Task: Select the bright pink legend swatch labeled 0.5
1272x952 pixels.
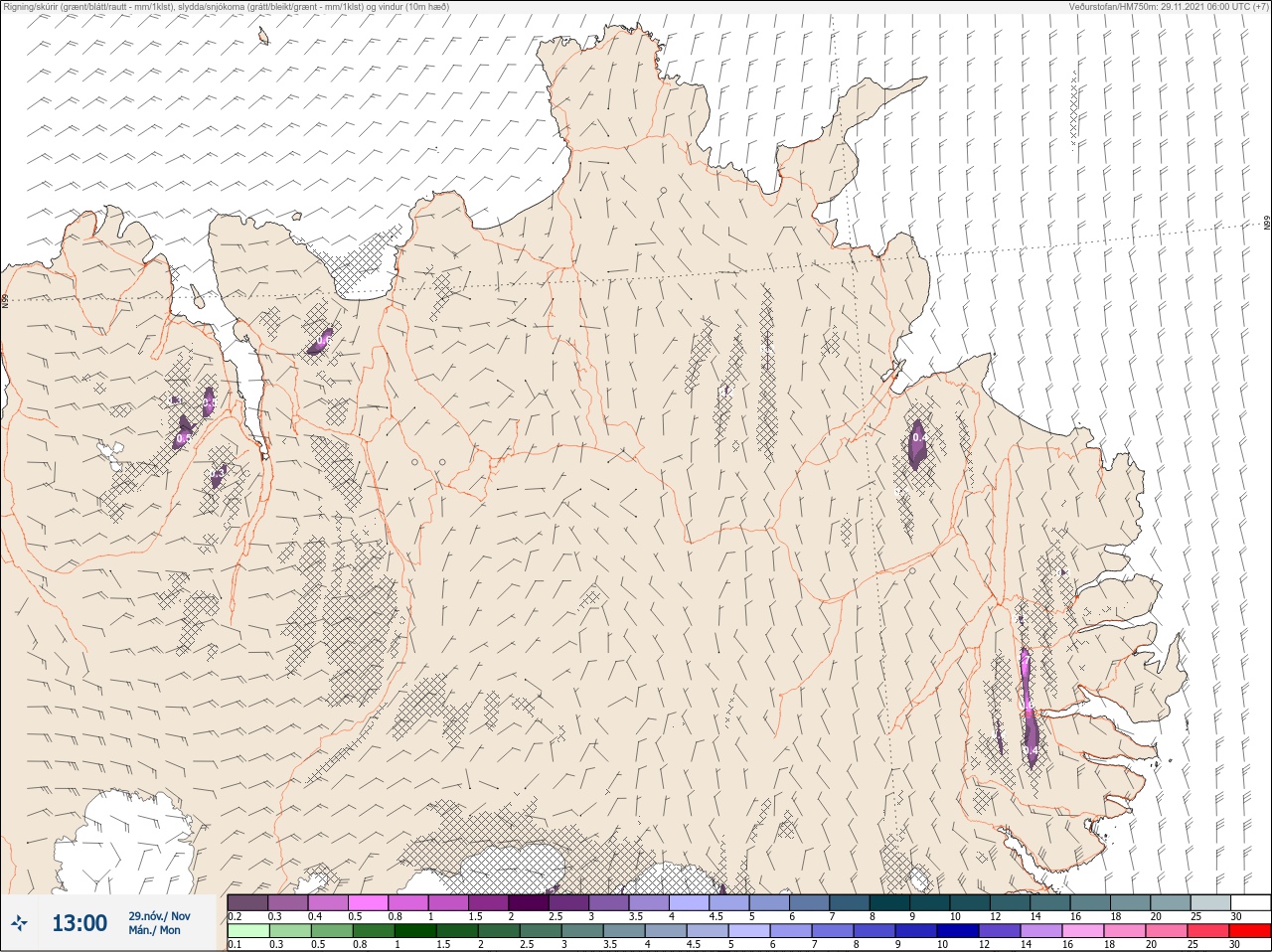Action: point(368,901)
